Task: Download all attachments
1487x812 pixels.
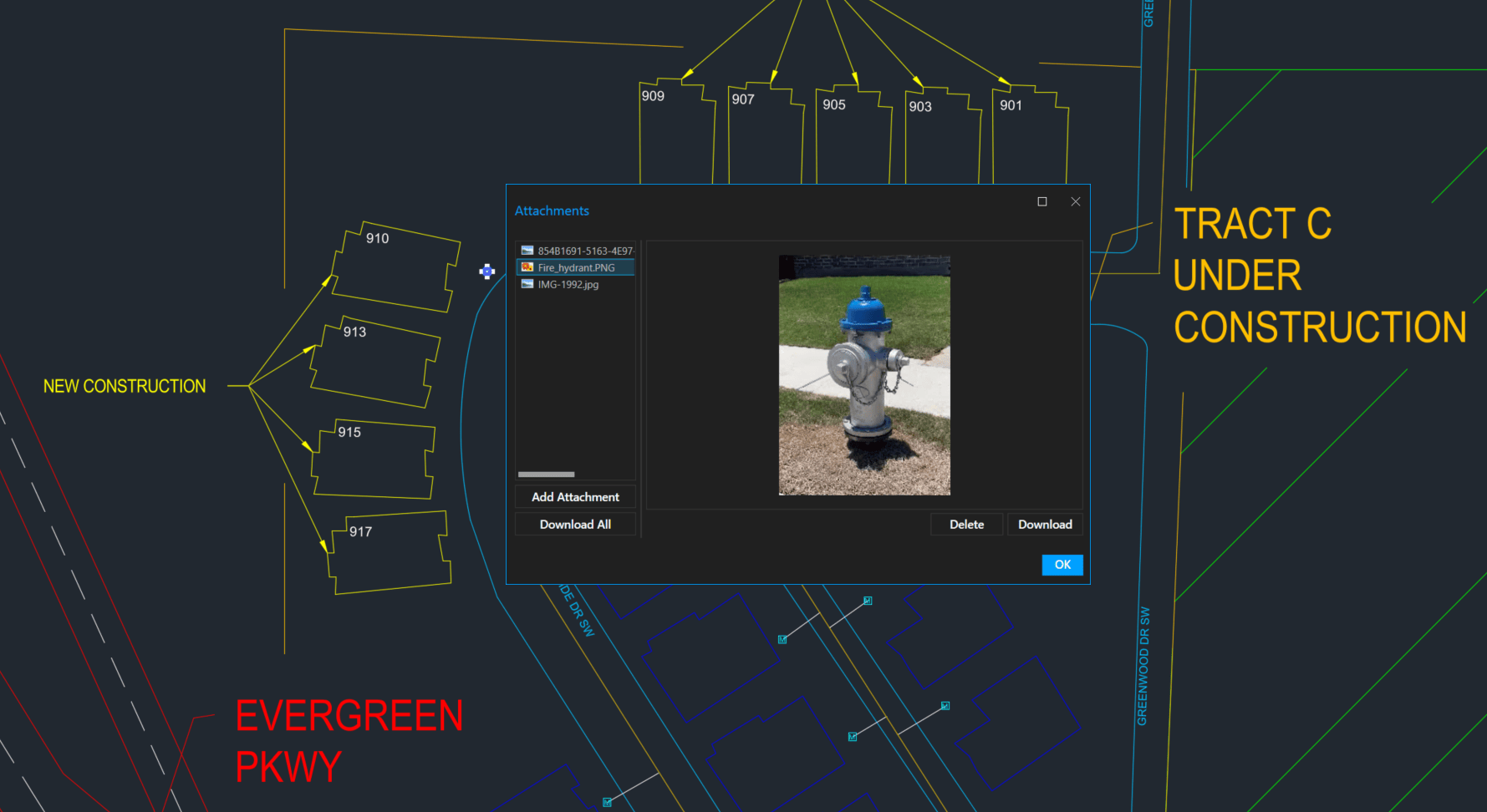Action: pyautogui.click(x=575, y=524)
